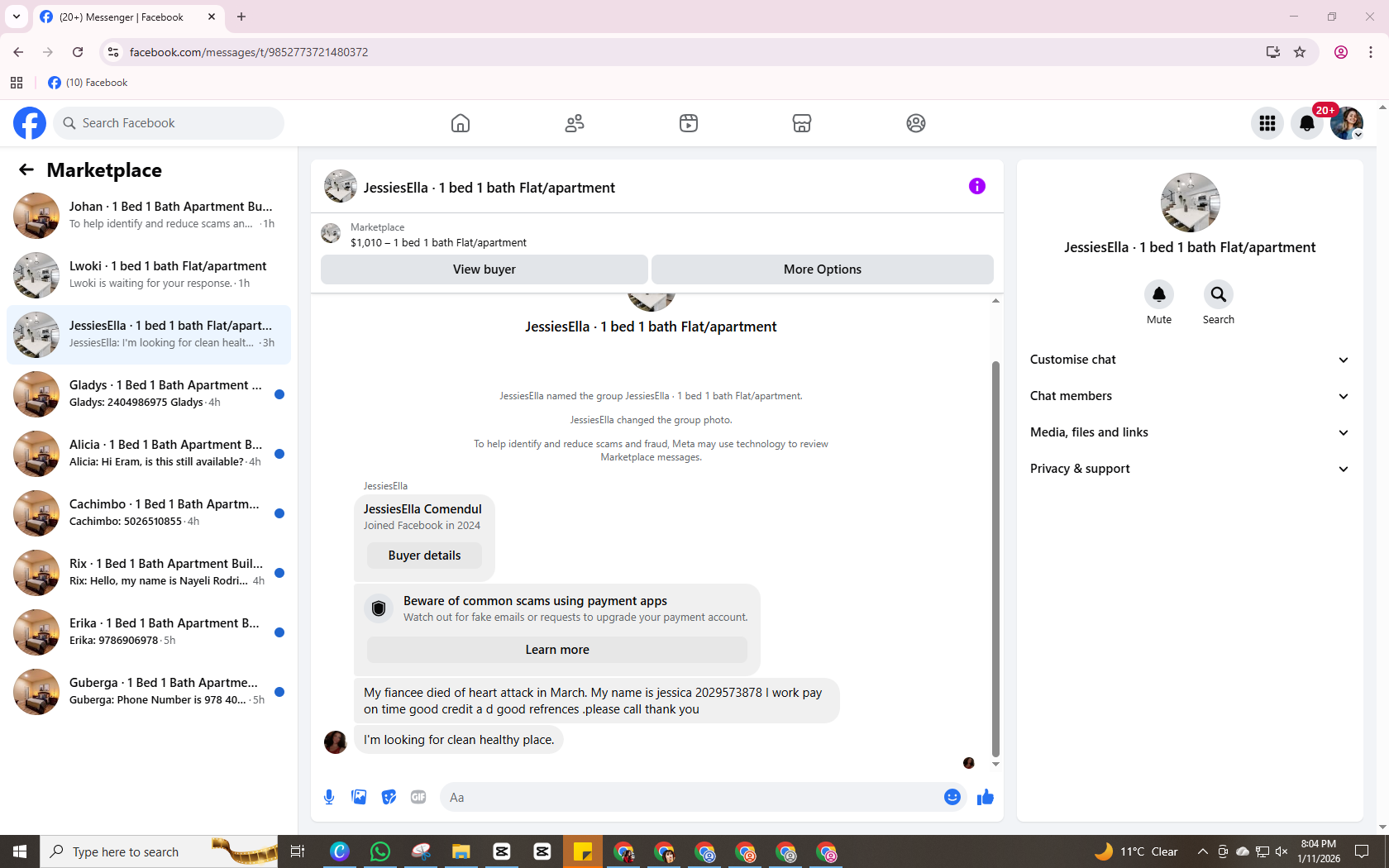
Task: Open Guberga's conversation in the list
Action: point(149,691)
